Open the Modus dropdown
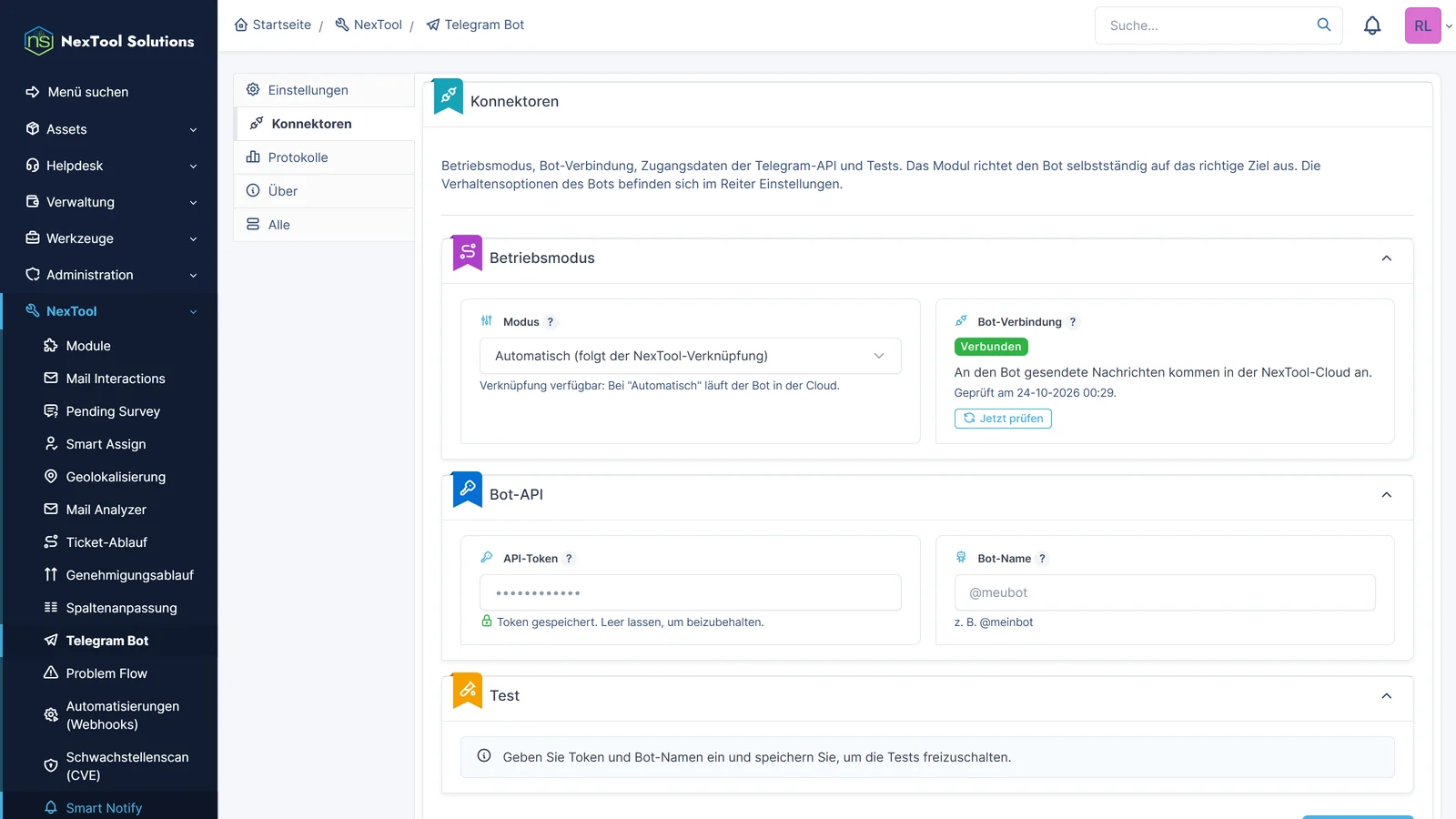 (x=691, y=356)
